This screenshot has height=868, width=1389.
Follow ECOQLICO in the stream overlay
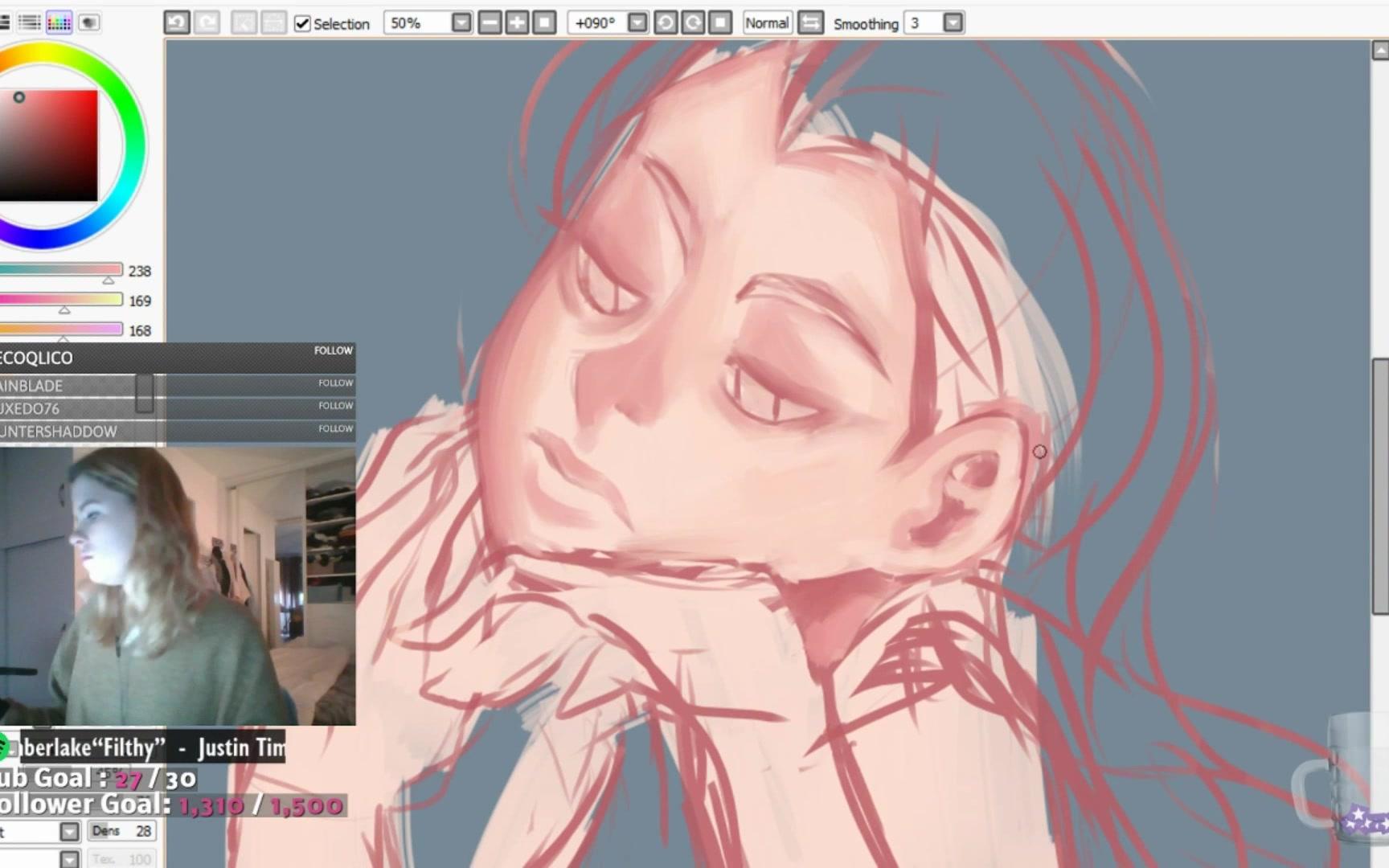[x=333, y=350]
